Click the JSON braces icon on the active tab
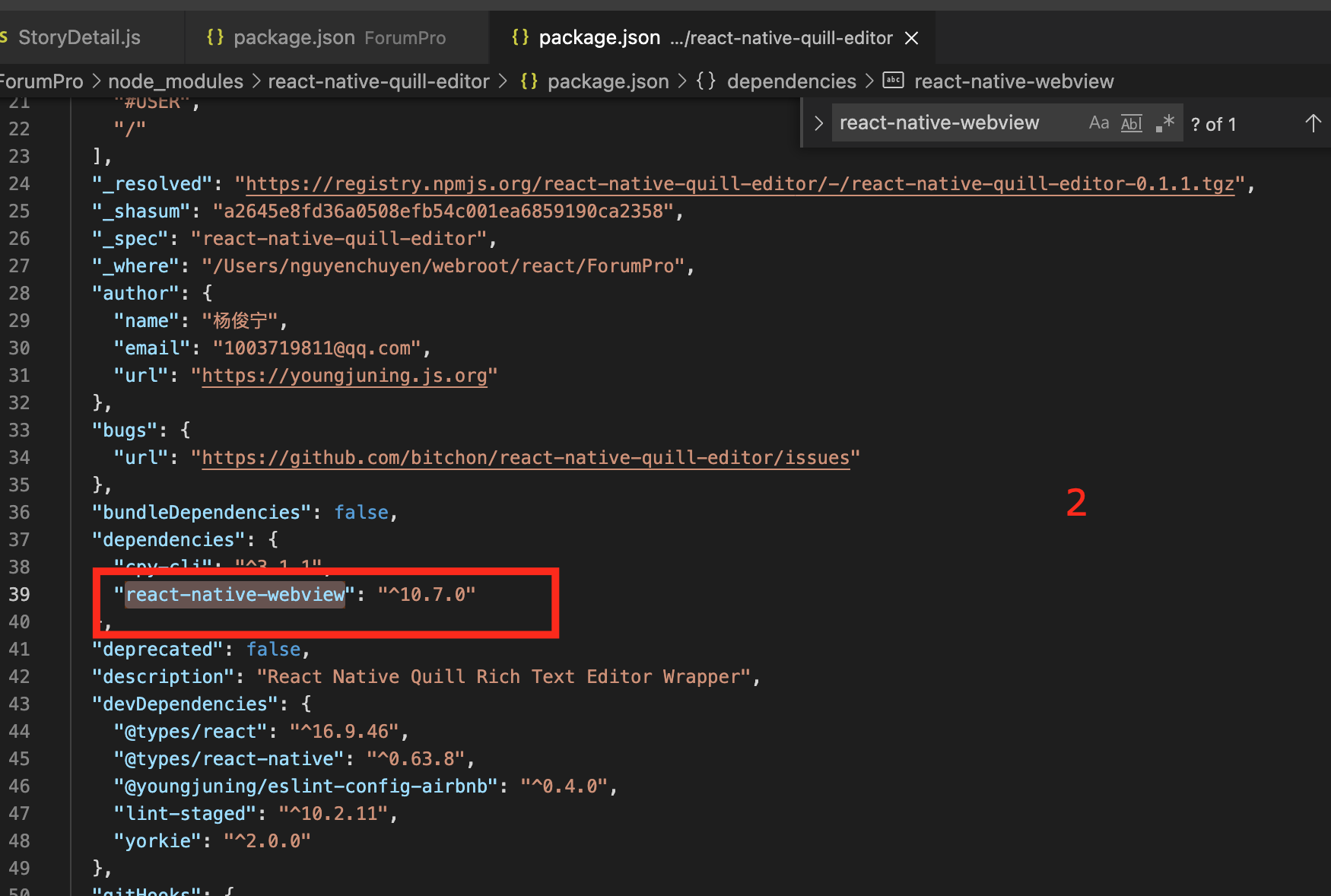Viewport: 1331px width, 896px height. click(520, 37)
